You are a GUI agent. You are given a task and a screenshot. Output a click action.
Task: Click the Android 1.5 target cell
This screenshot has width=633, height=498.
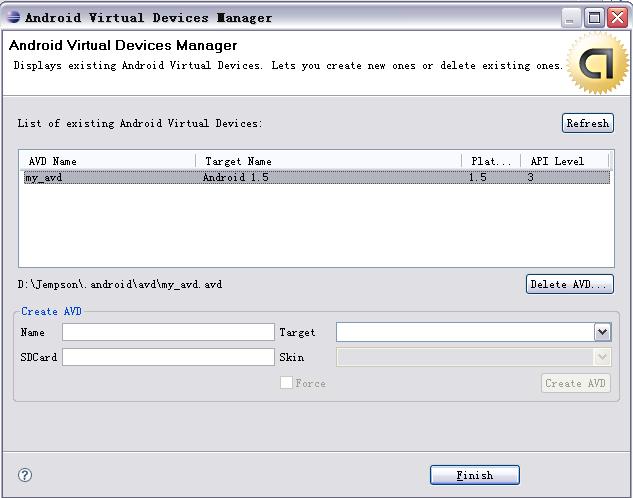click(x=236, y=177)
